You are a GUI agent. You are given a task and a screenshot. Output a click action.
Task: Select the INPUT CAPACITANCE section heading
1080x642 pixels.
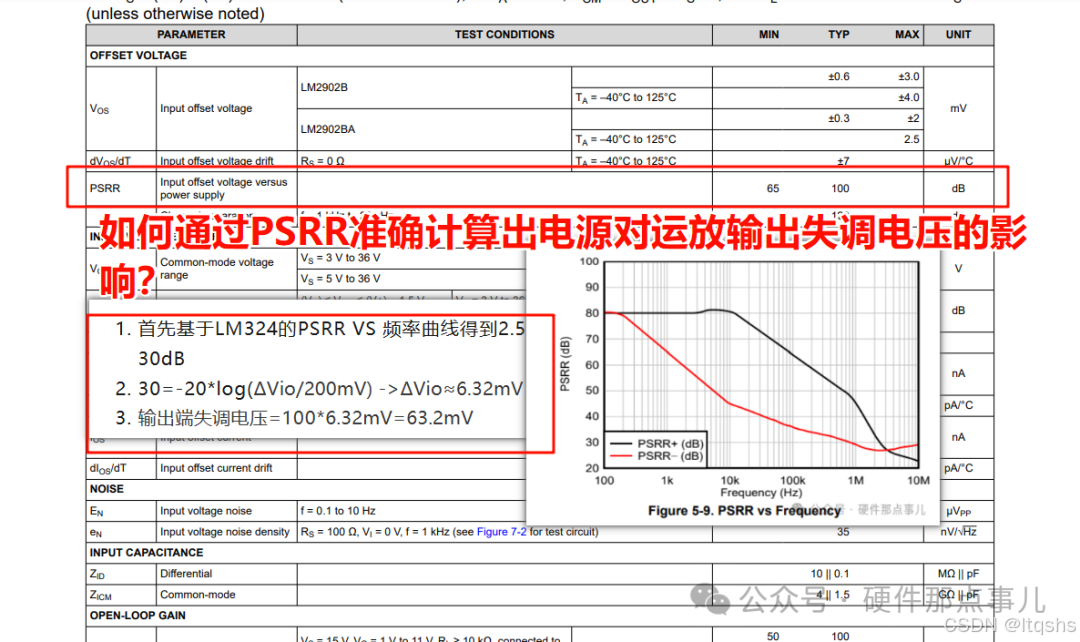(146, 552)
